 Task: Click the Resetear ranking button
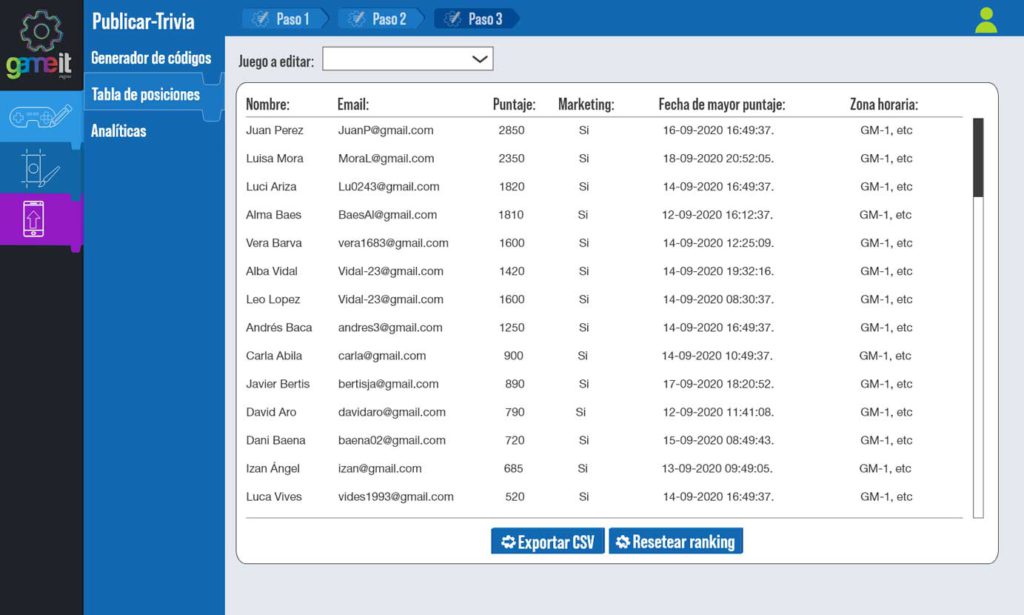tap(676, 541)
